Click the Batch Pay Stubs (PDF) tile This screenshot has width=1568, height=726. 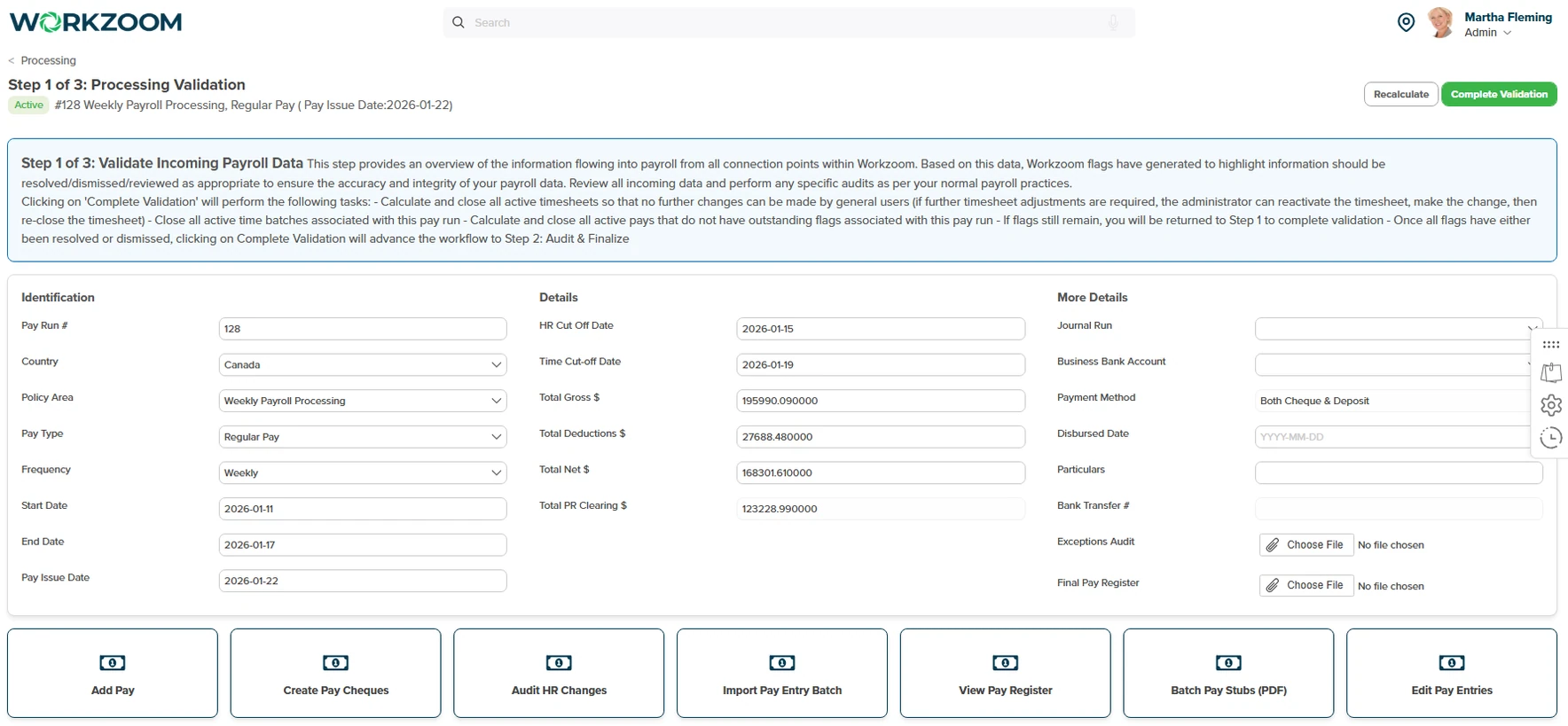[1228, 674]
